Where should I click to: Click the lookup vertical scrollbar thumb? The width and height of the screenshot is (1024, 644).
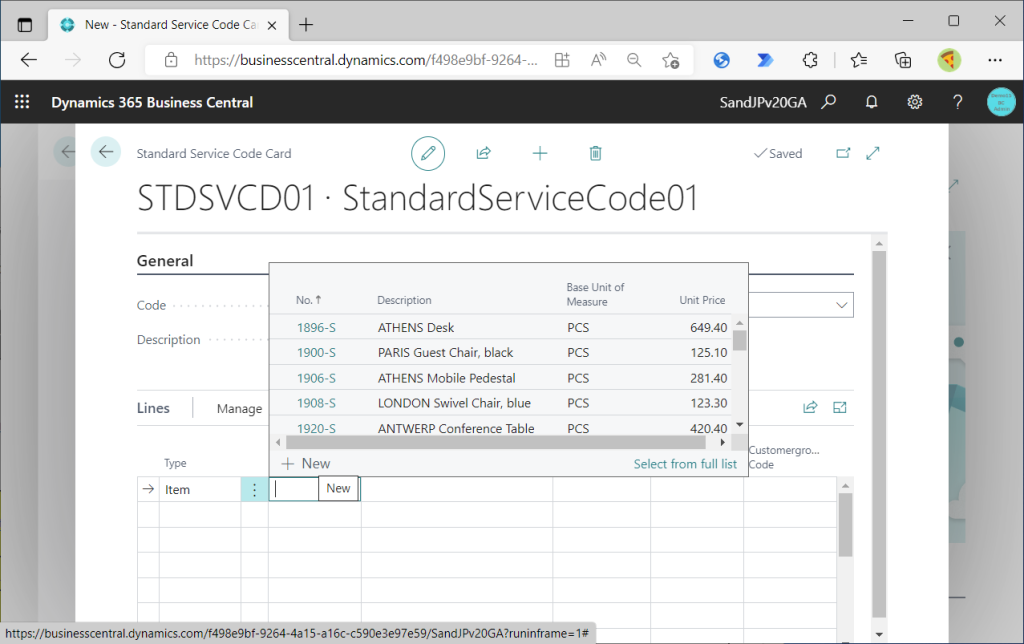point(739,341)
